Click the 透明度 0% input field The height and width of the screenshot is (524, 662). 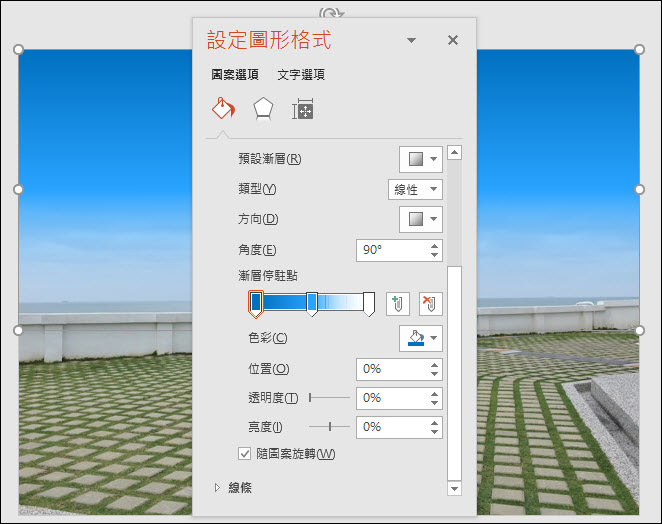pos(392,398)
